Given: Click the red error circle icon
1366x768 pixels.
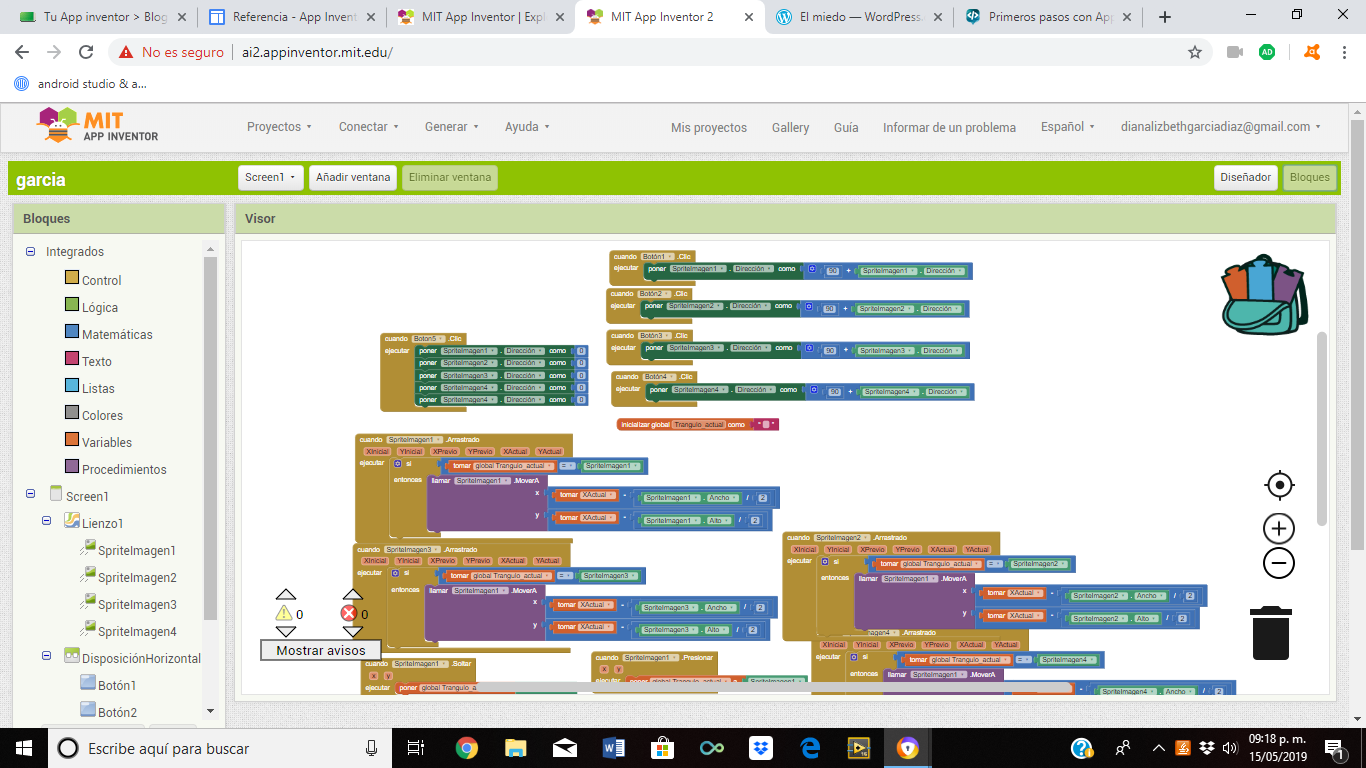Looking at the screenshot, I should [348, 613].
